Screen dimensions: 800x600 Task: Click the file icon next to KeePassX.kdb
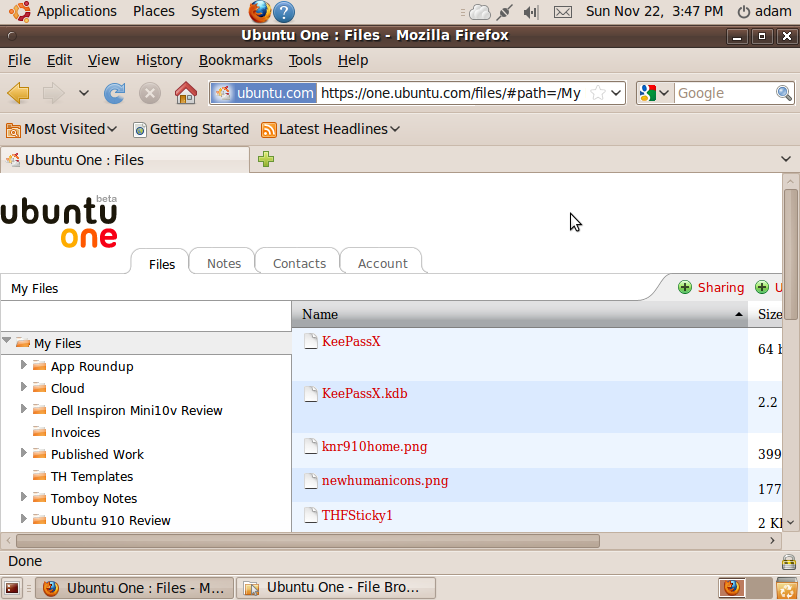[x=311, y=394]
